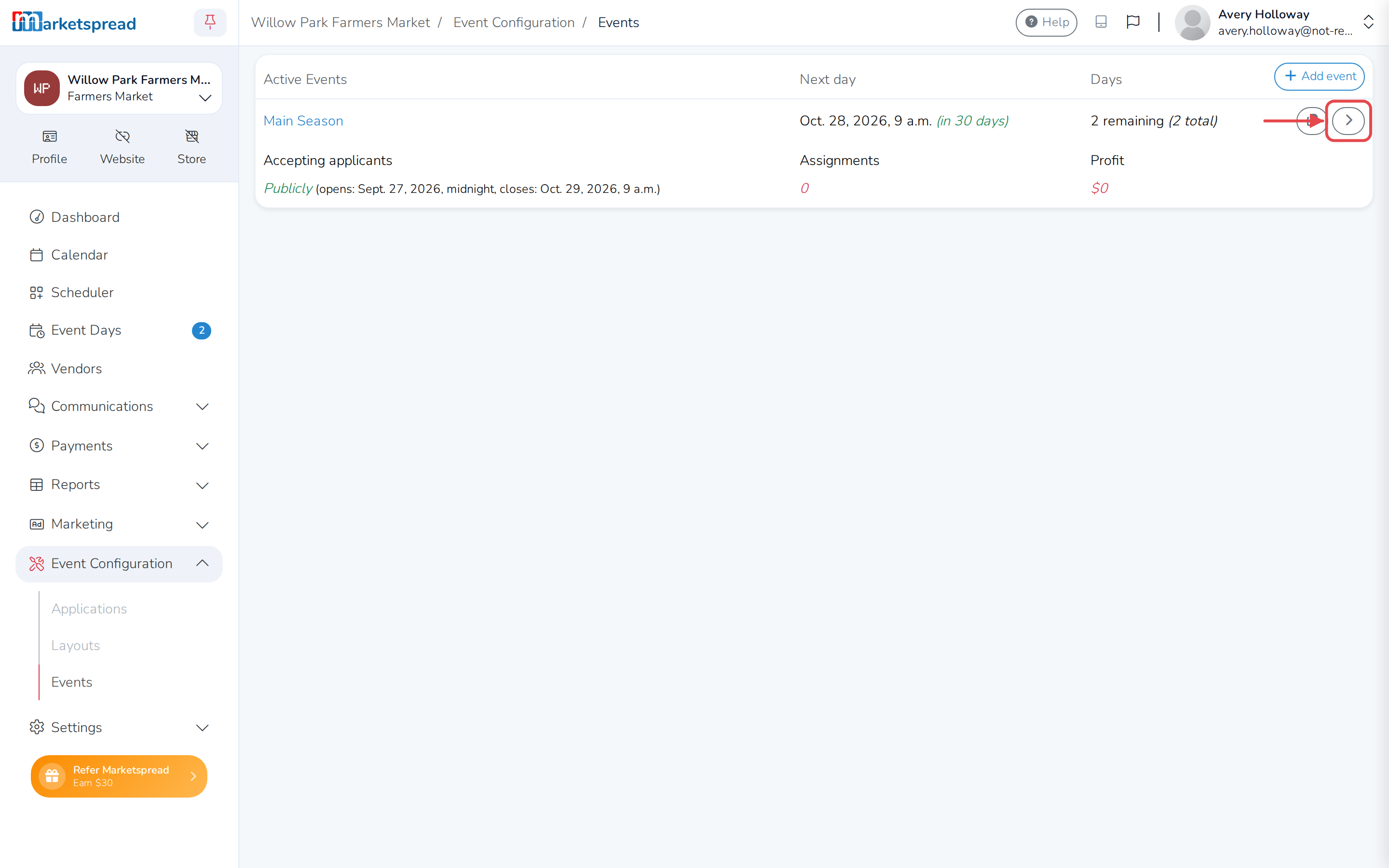This screenshot has height=868, width=1389.
Task: Open Event Days in the sidebar
Action: [x=119, y=330]
